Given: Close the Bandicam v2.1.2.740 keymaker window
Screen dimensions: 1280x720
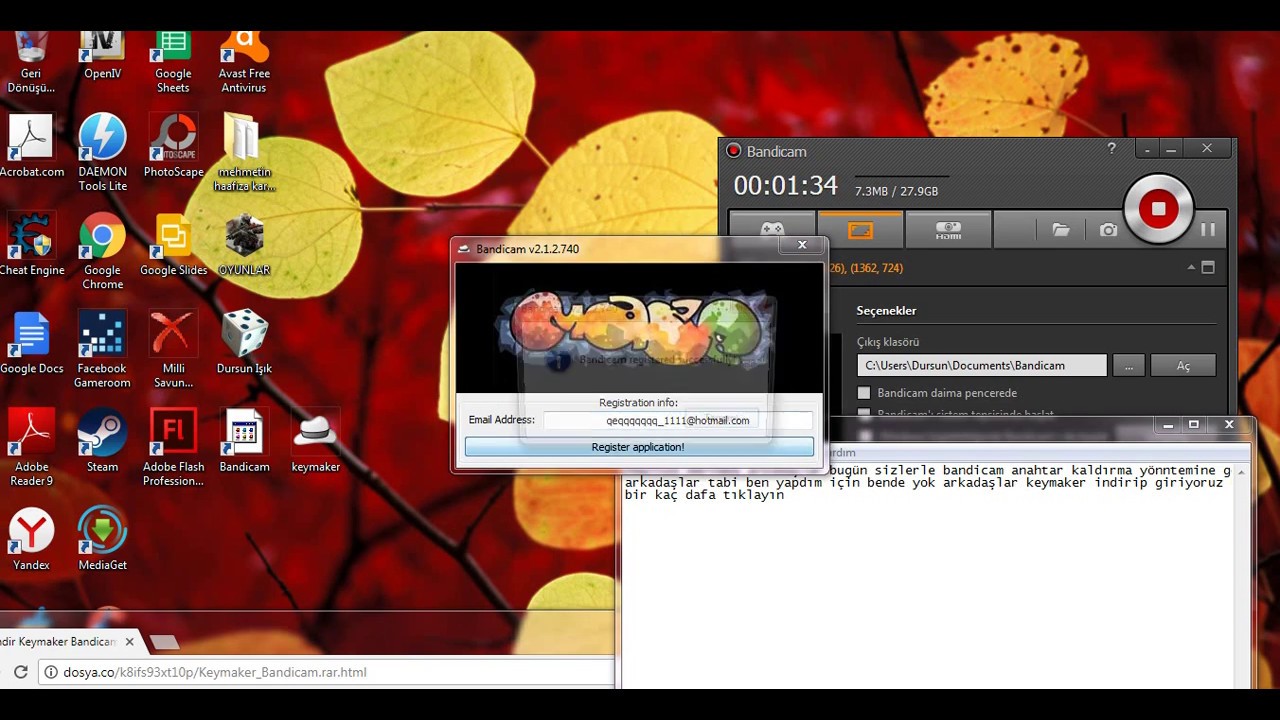Looking at the screenshot, I should [x=801, y=244].
